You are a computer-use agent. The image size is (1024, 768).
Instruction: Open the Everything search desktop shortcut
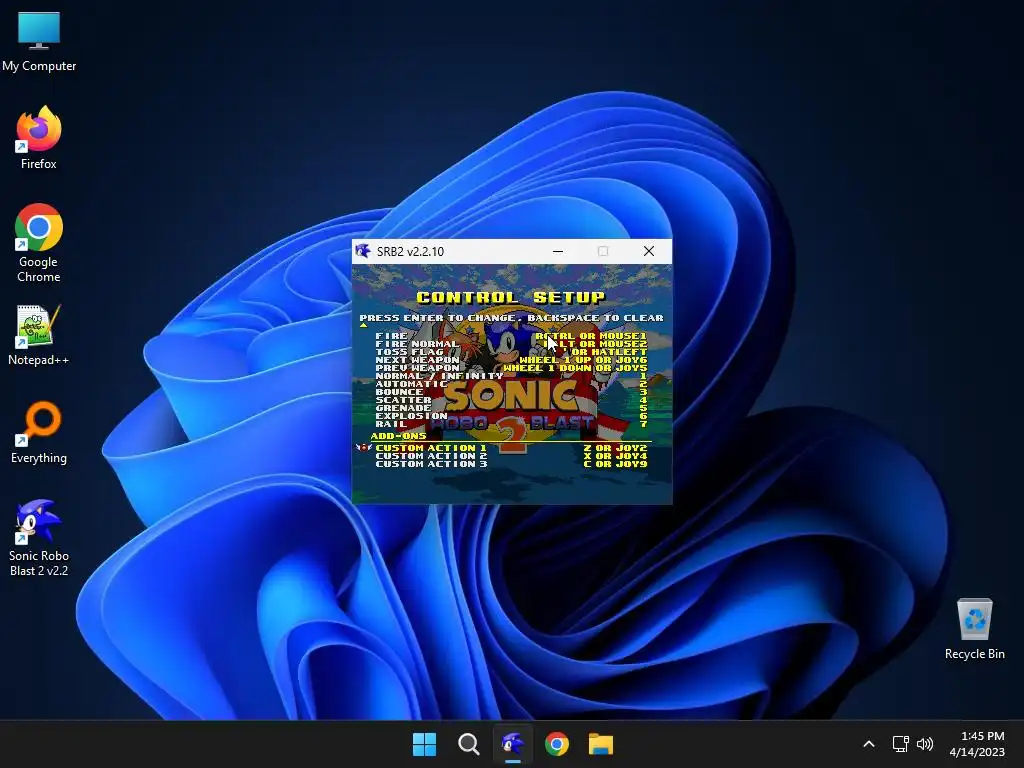39,432
